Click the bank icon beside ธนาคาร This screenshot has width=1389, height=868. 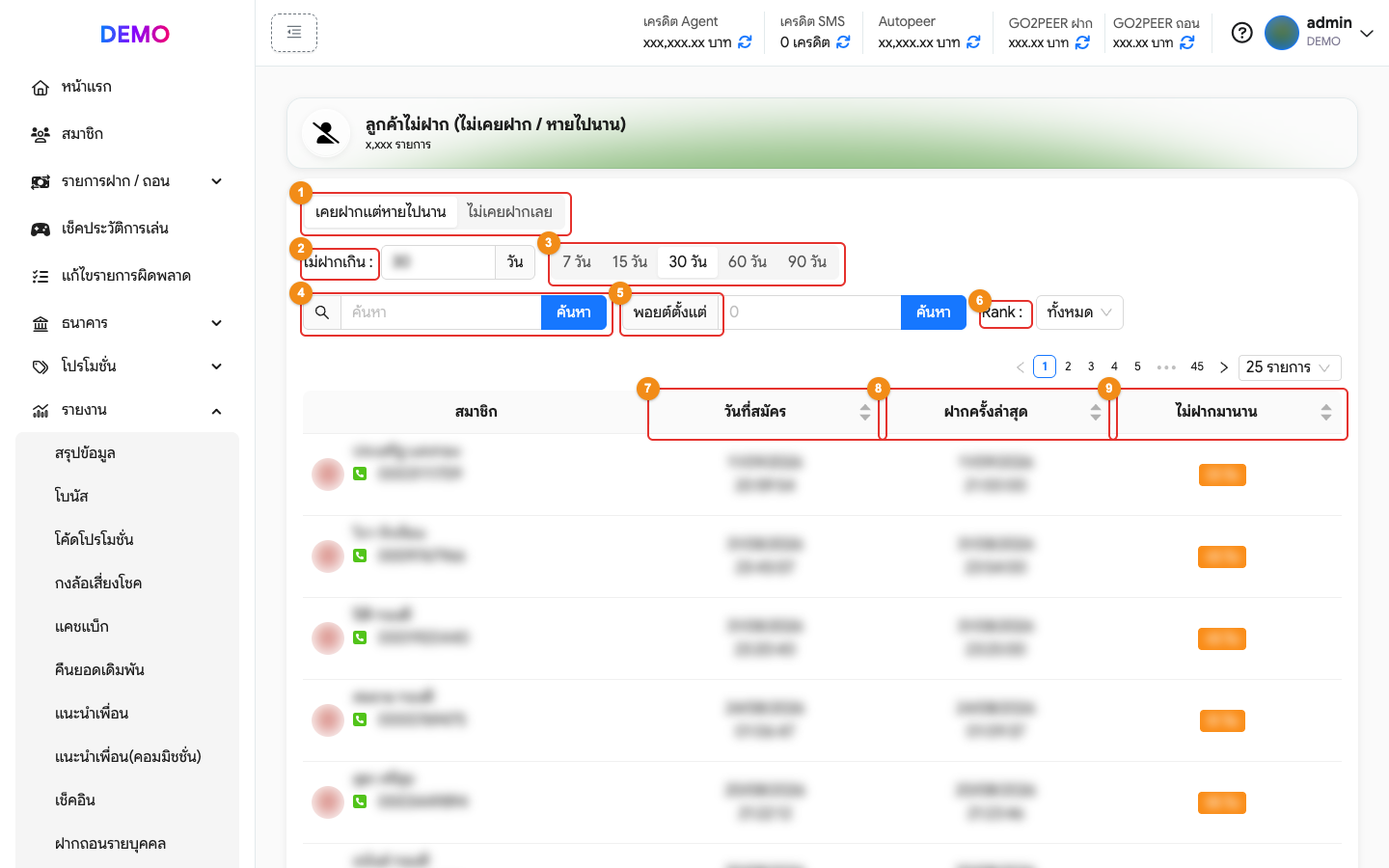(41, 324)
